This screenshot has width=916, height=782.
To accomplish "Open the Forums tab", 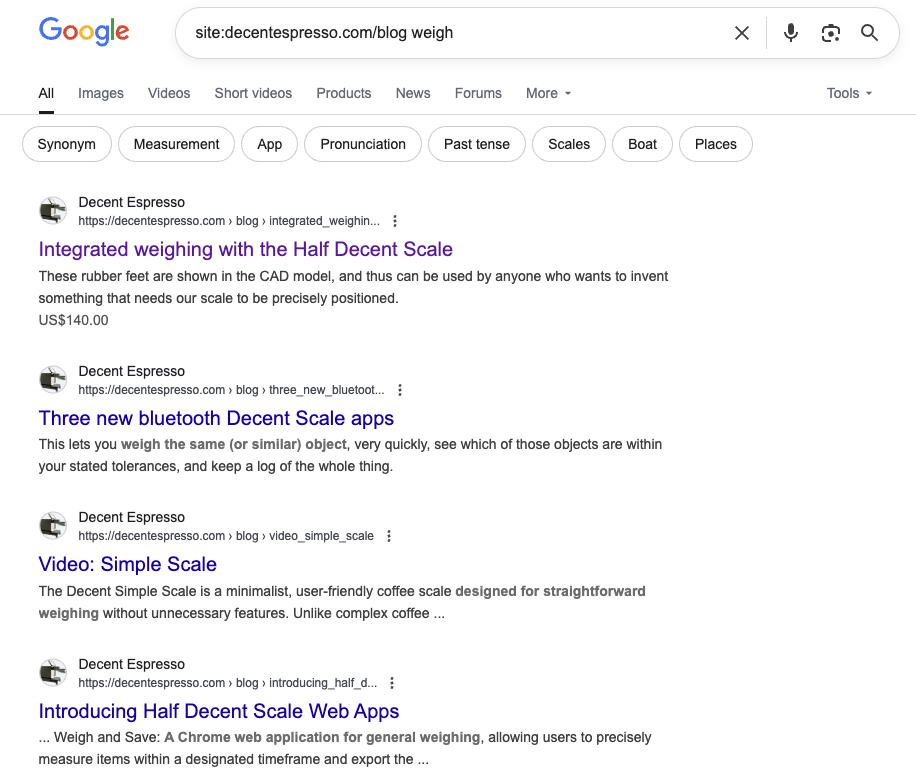I will pyautogui.click(x=478, y=93).
